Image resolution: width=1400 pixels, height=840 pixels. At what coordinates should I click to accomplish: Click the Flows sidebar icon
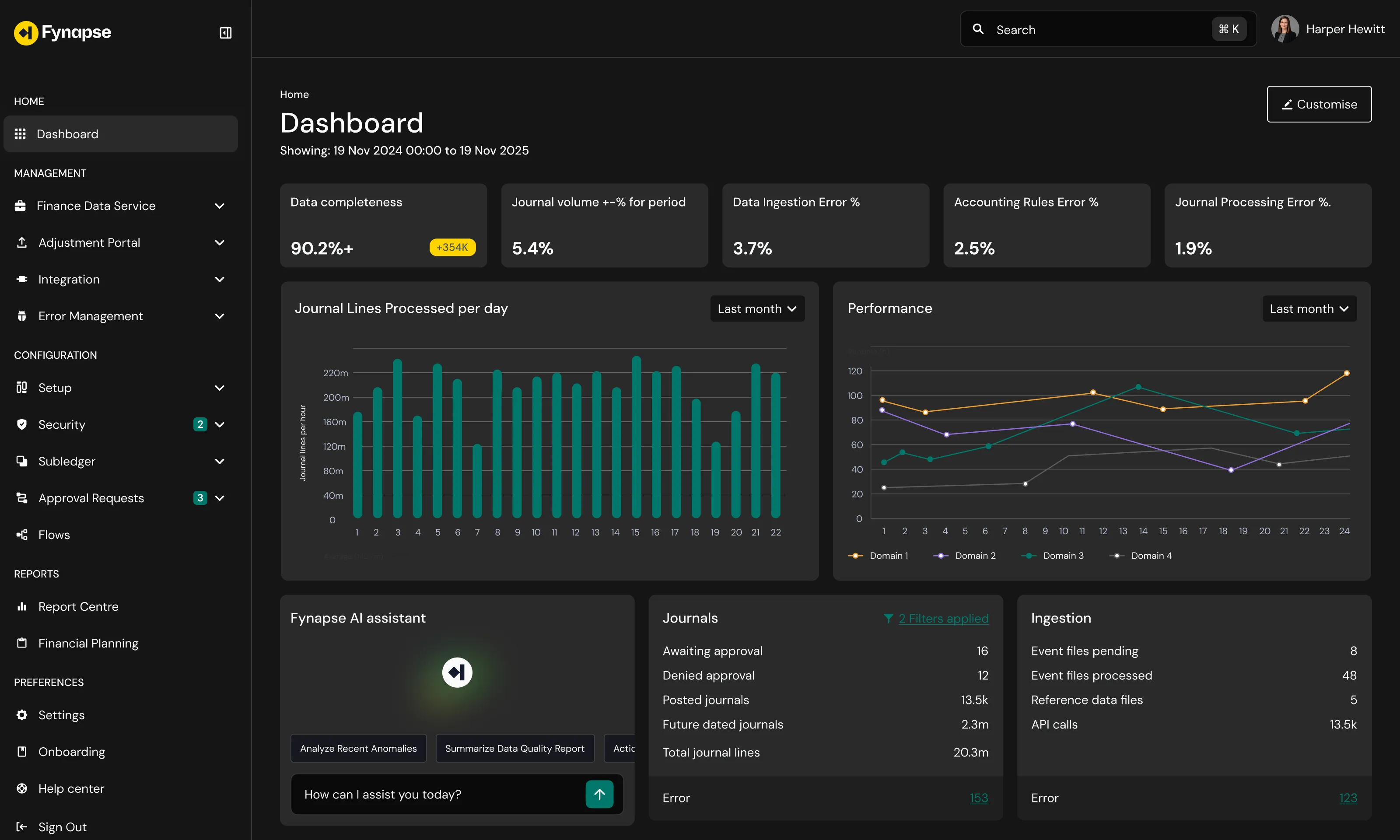[x=21, y=535]
